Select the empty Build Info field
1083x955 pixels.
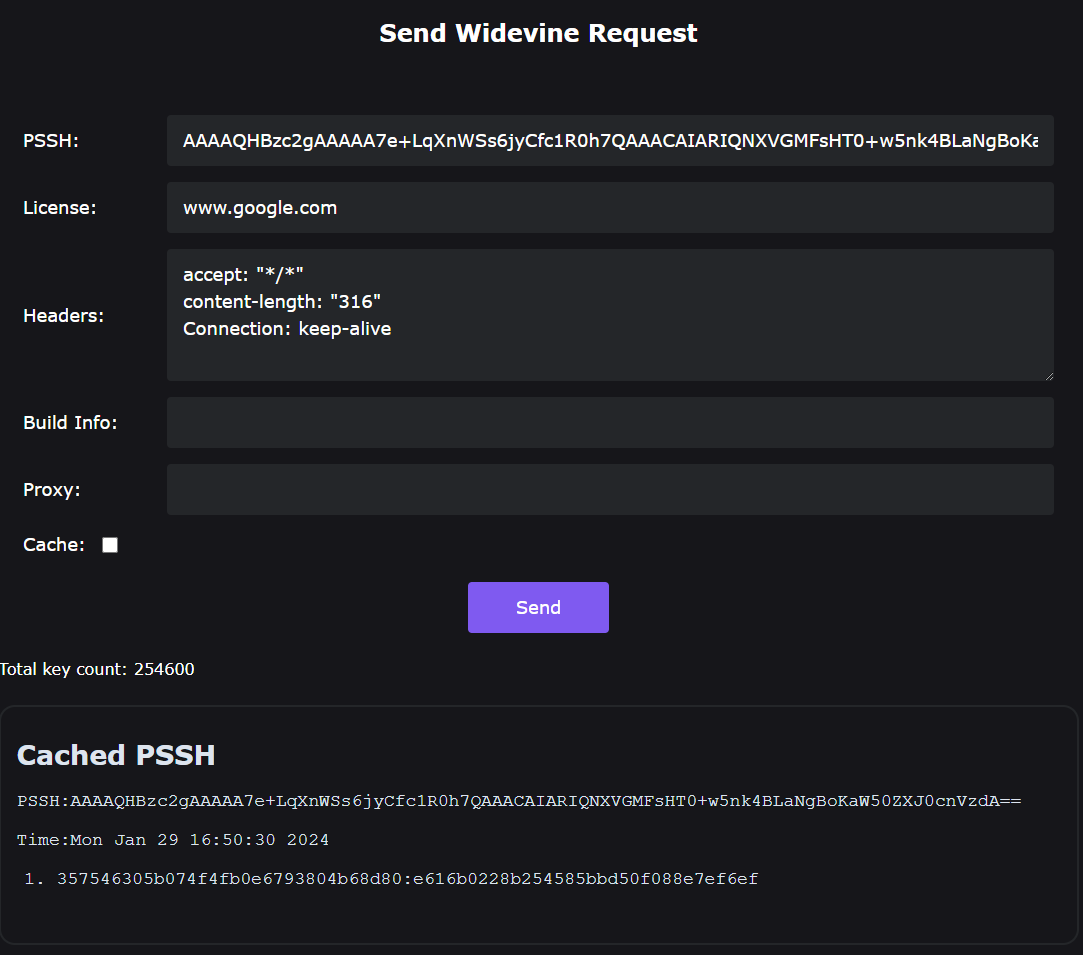pos(610,422)
